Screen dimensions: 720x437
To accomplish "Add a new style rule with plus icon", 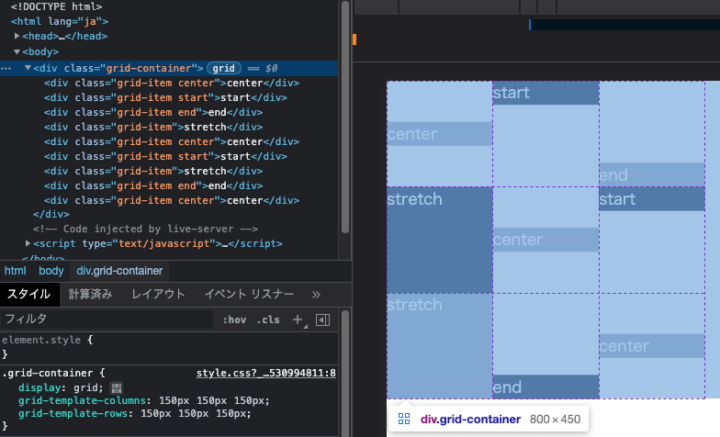I will click(298, 319).
